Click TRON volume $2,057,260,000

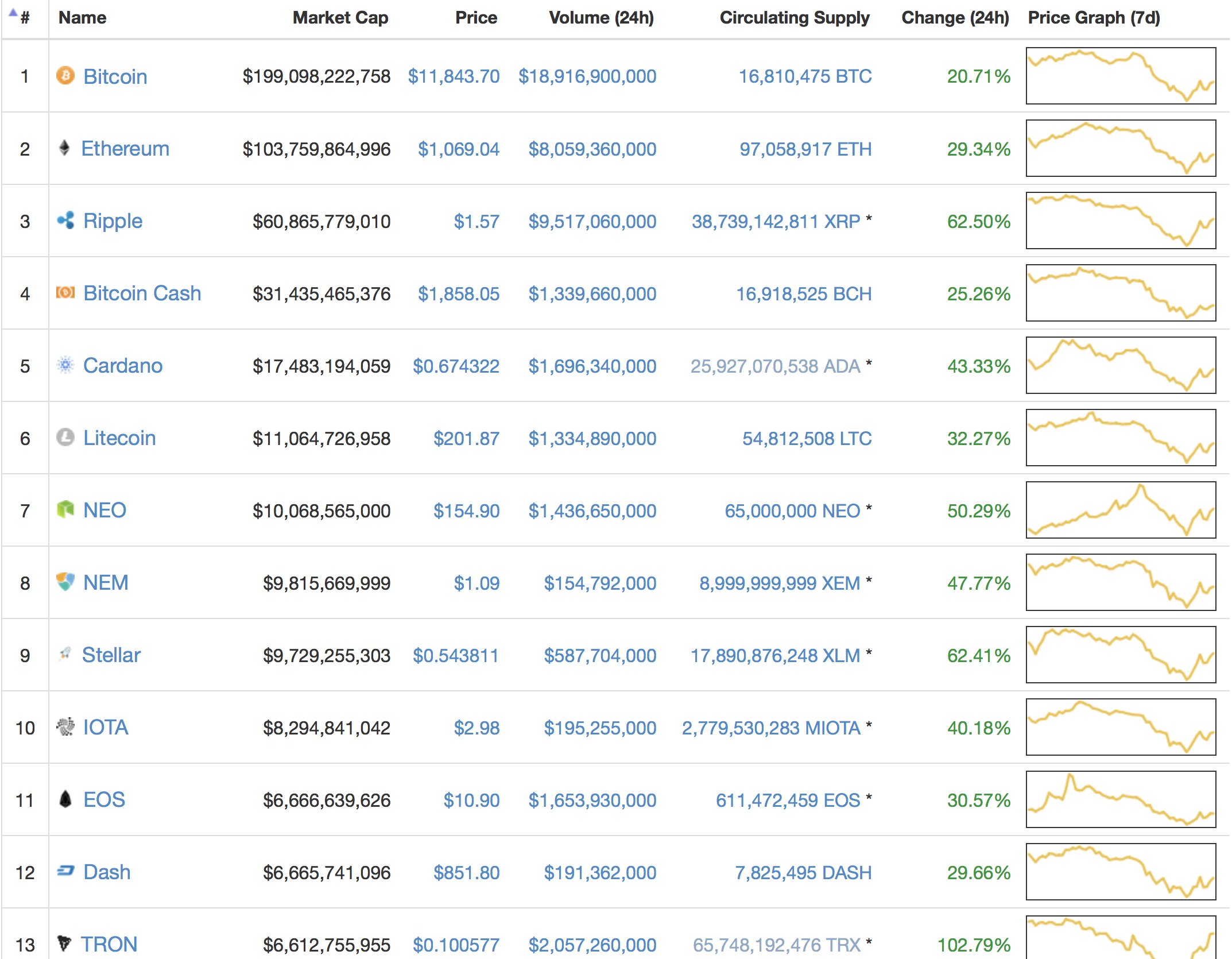click(x=592, y=945)
